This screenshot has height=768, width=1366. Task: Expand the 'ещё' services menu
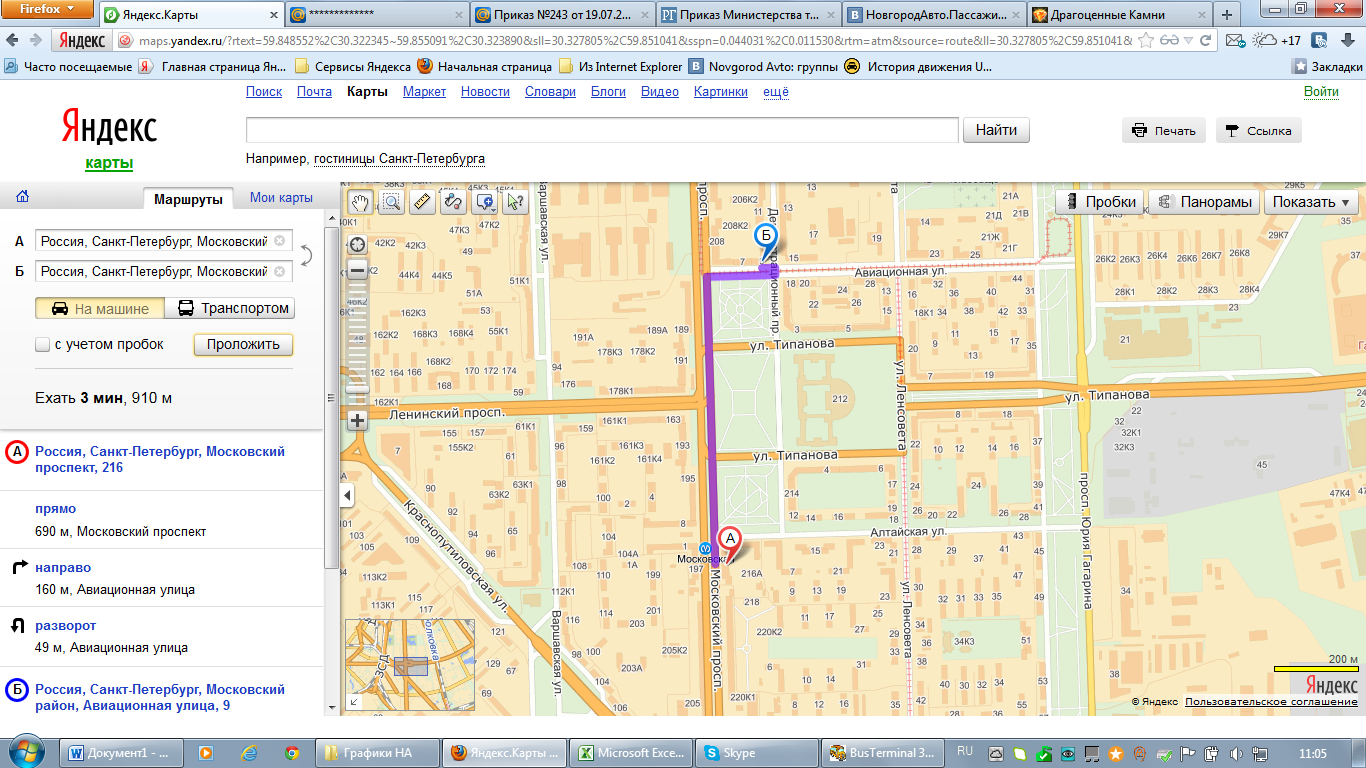pyautogui.click(x=776, y=92)
